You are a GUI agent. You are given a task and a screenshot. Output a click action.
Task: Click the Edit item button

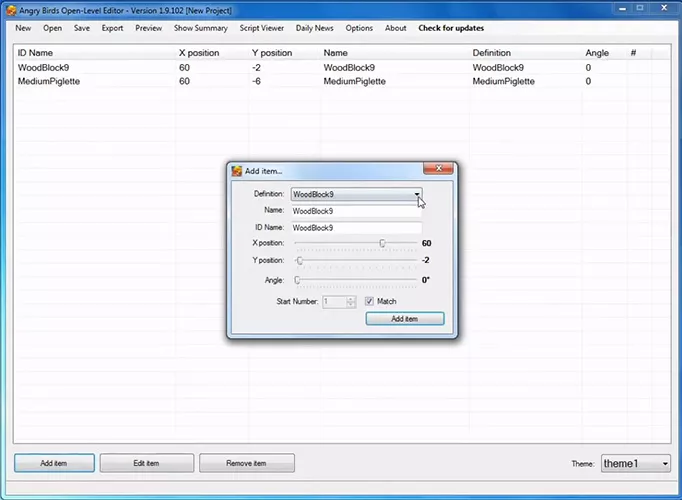(147, 463)
